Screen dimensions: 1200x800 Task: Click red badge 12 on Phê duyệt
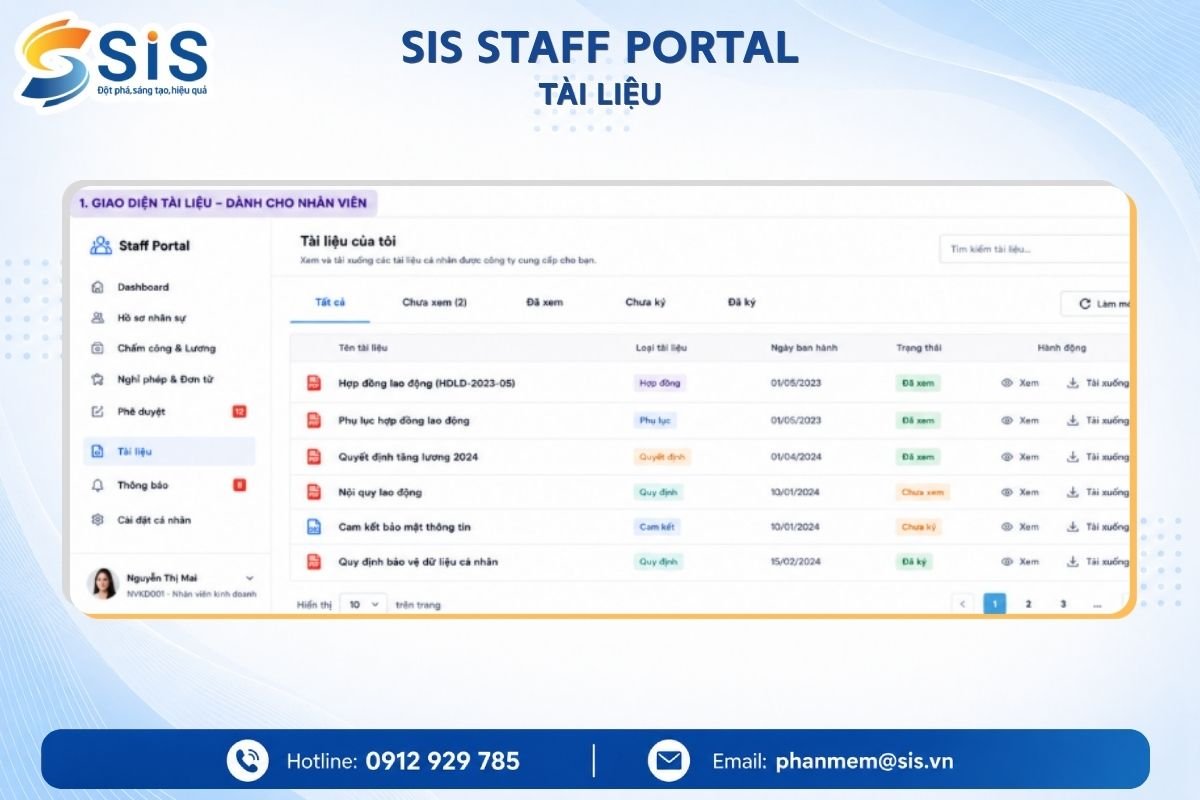[239, 411]
